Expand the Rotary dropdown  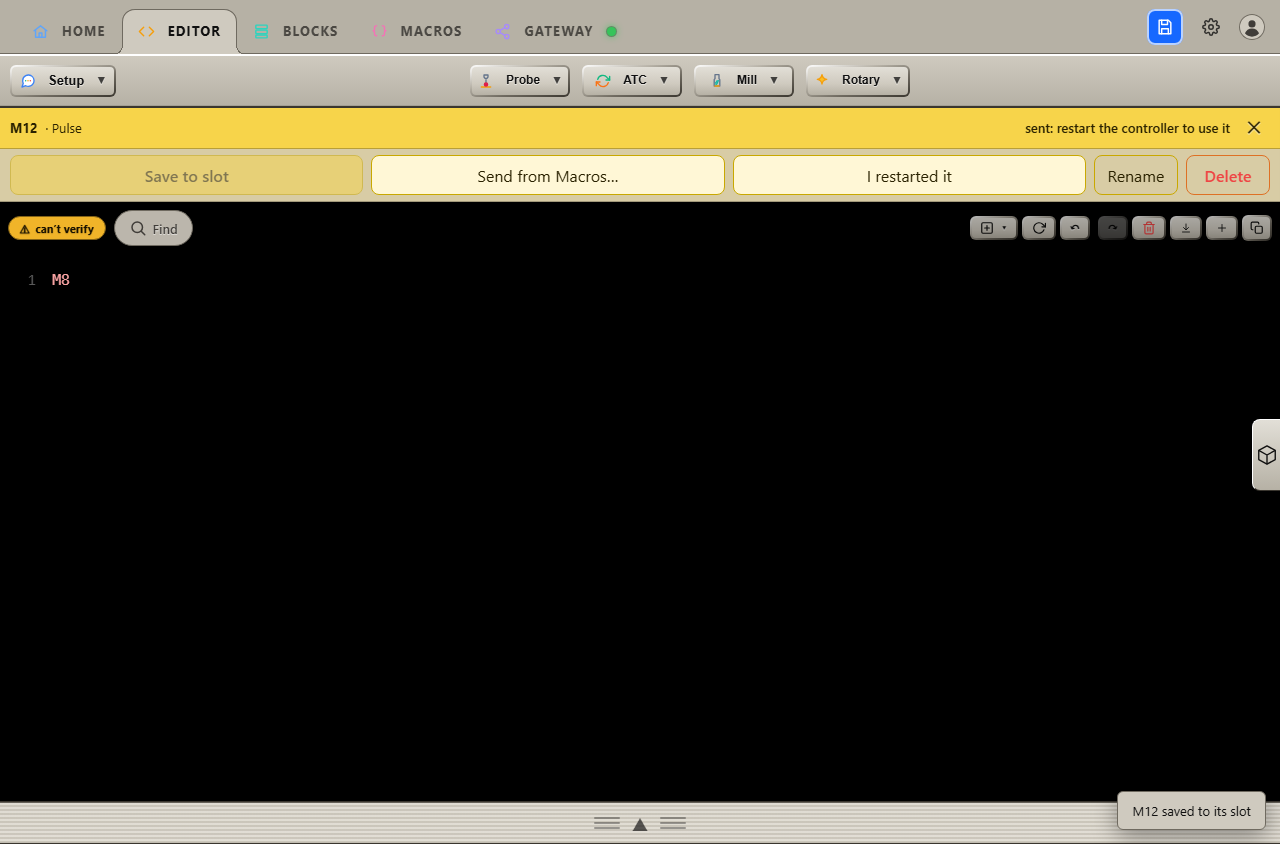(858, 80)
